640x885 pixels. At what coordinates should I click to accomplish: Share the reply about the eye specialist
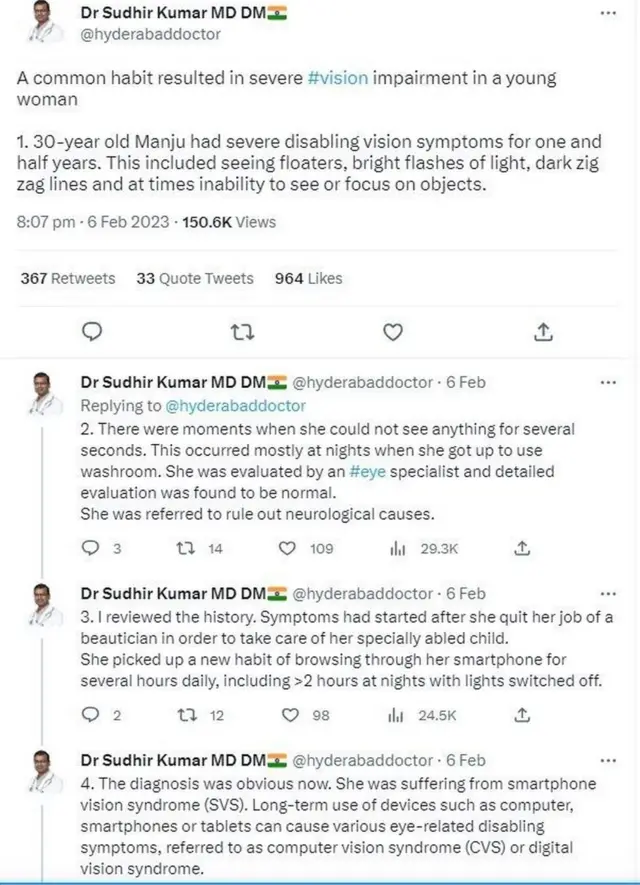coord(522,548)
